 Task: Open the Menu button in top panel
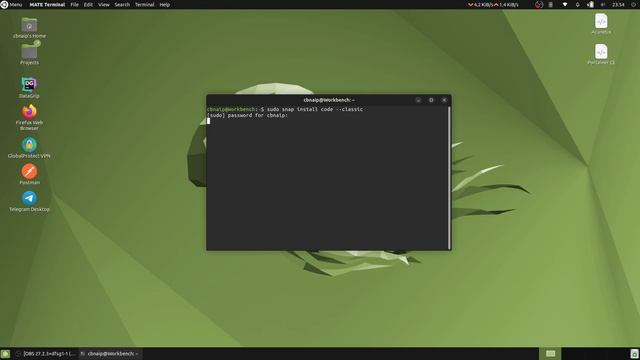[11, 4]
